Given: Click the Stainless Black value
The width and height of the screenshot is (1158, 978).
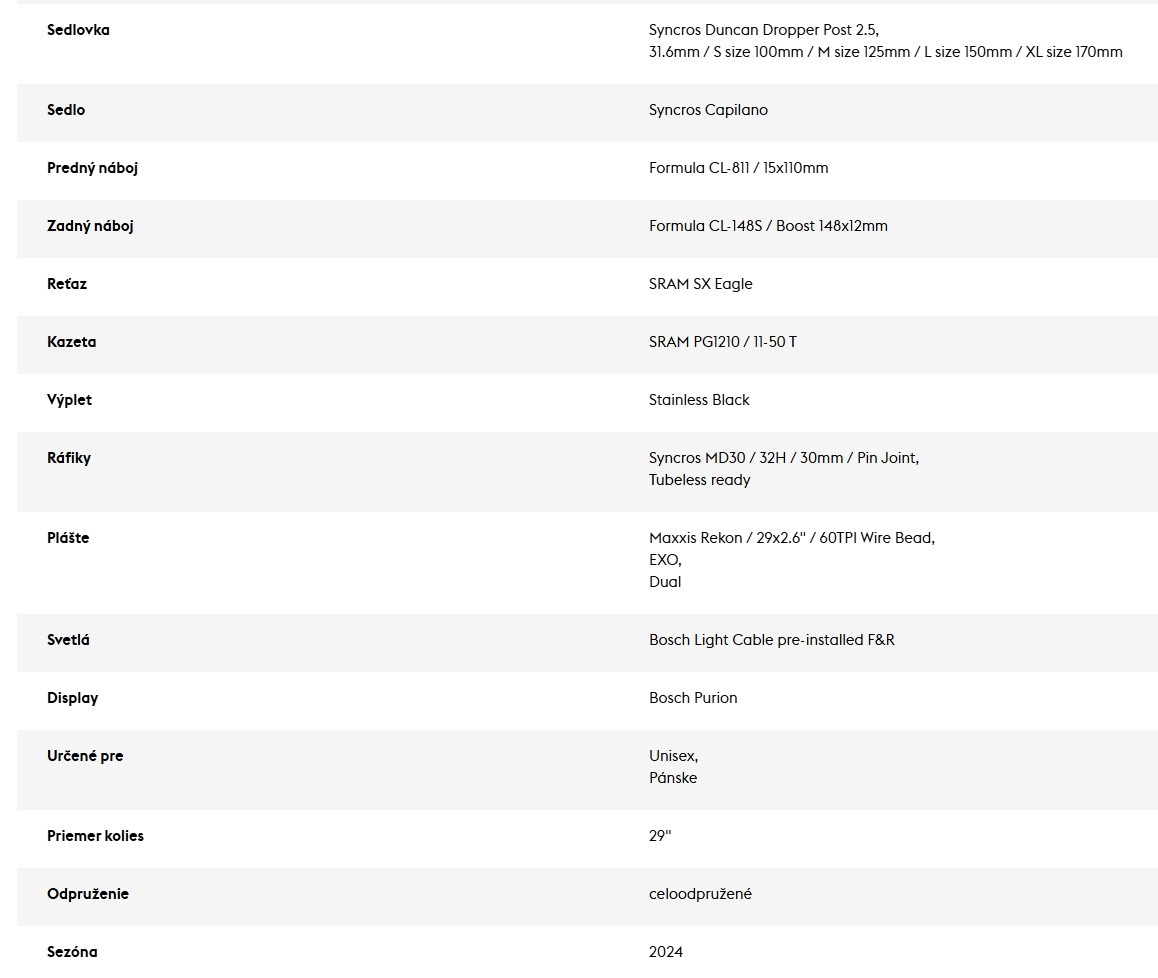Looking at the screenshot, I should tap(699, 400).
